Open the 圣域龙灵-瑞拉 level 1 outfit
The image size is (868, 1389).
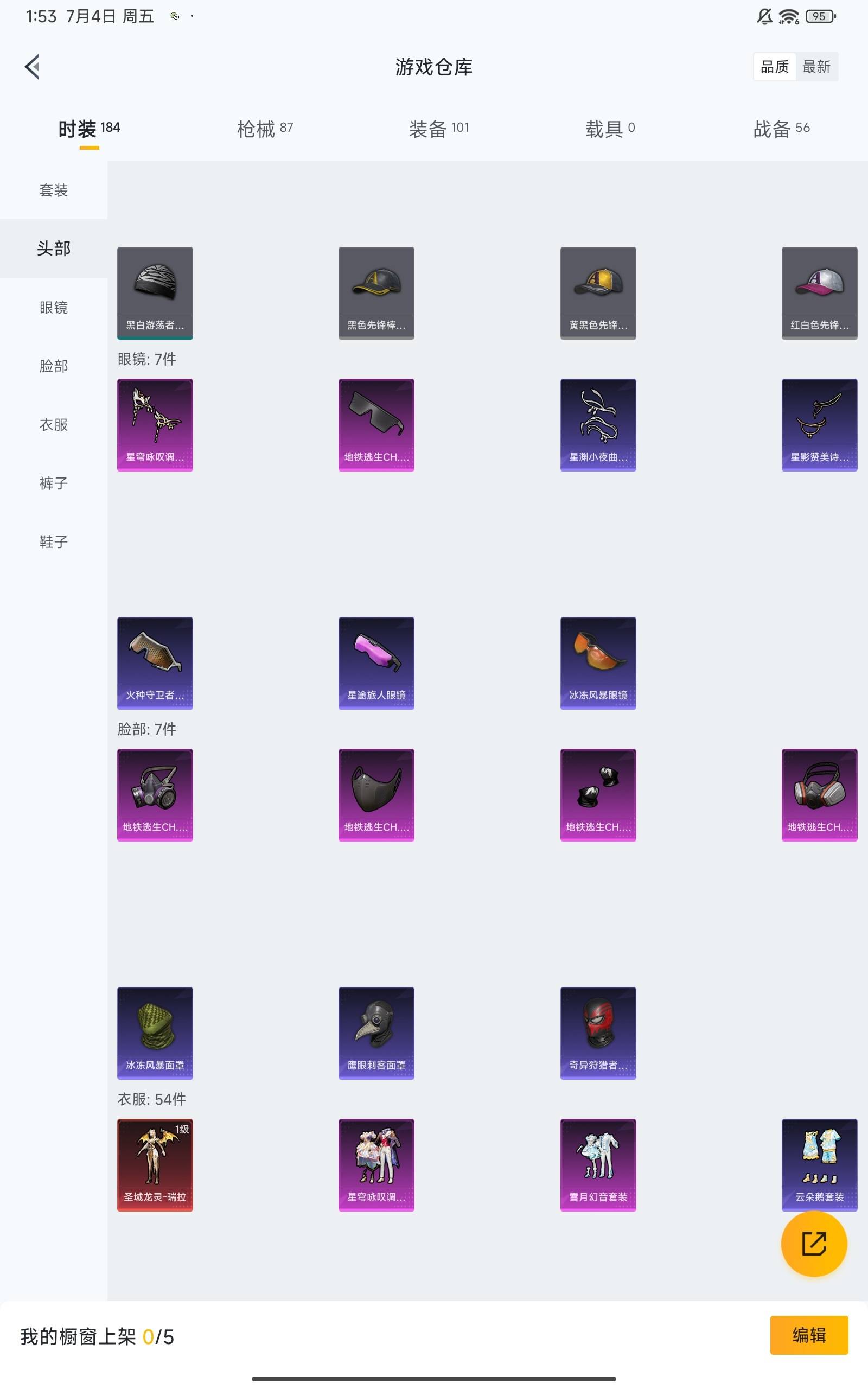155,1165
